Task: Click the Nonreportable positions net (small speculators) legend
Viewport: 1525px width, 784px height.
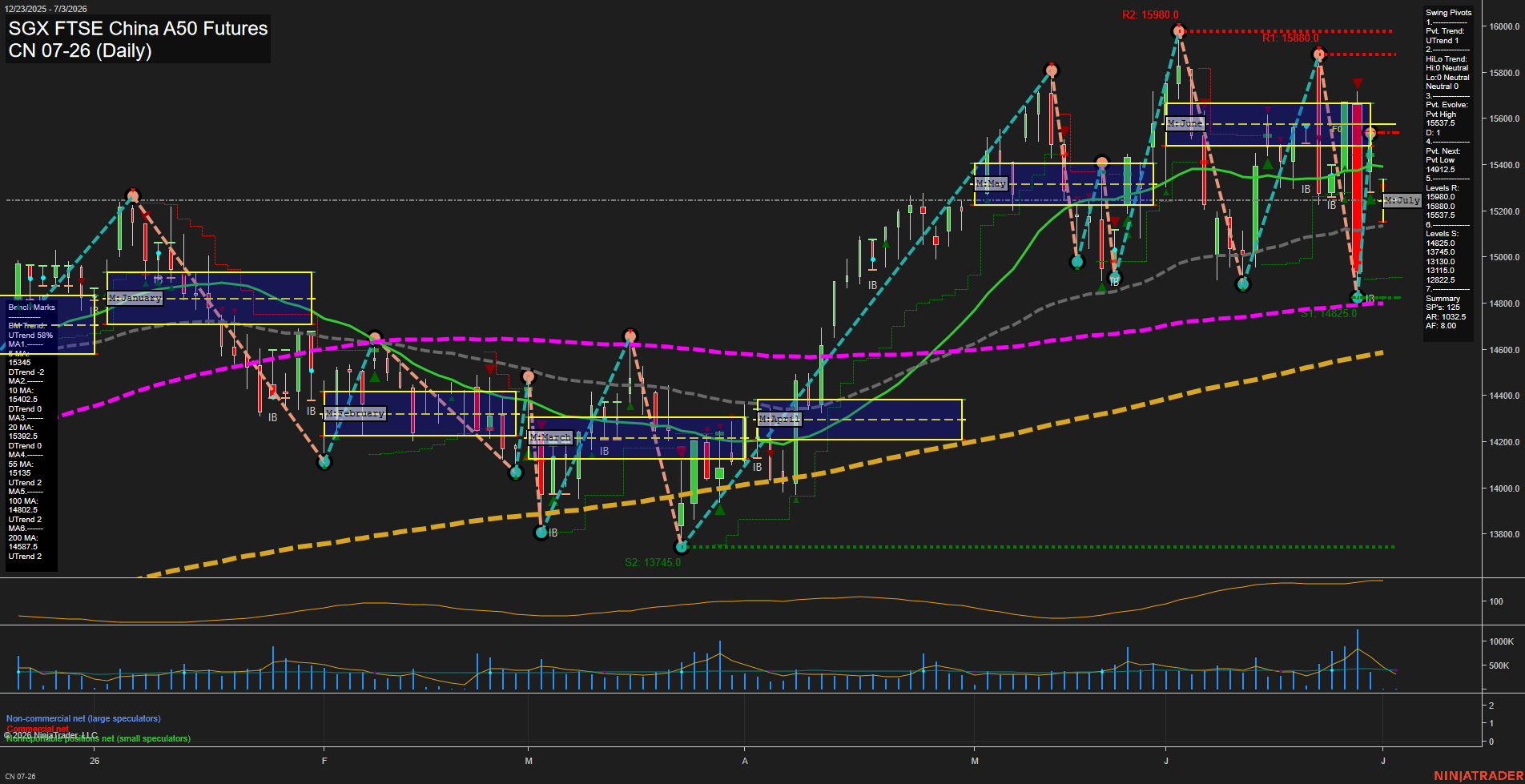Action: (99, 739)
